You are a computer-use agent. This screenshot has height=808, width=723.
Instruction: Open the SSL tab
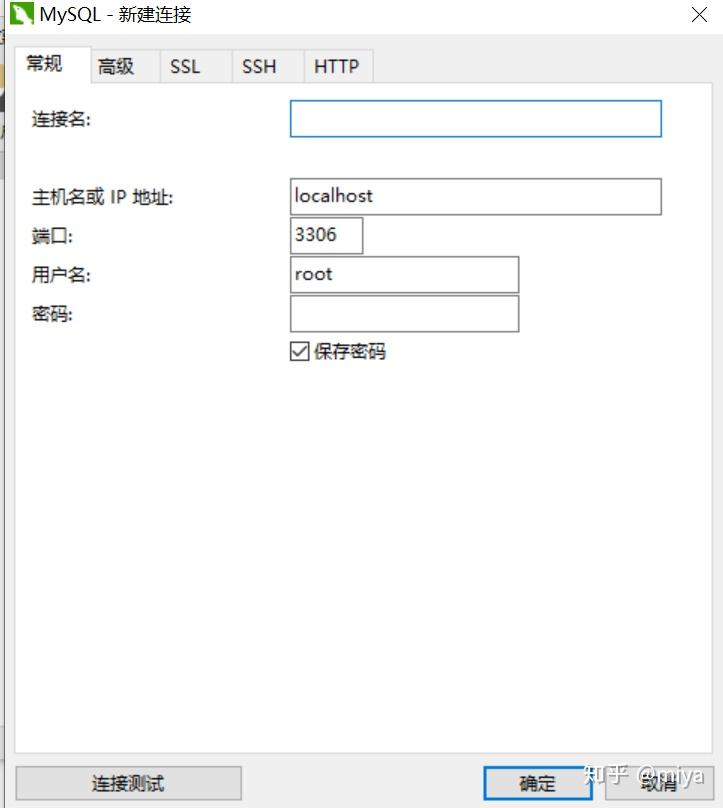[196, 66]
